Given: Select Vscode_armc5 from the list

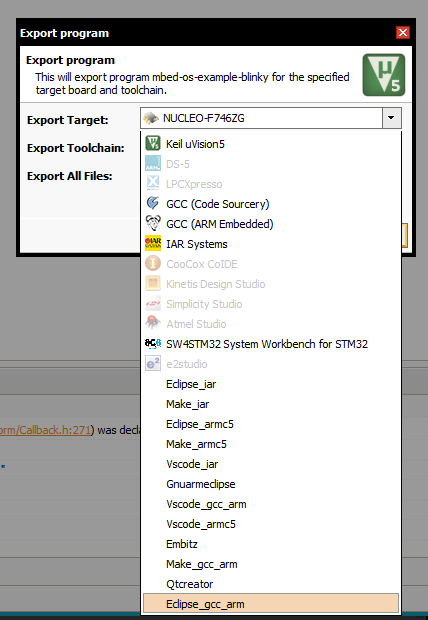Looking at the screenshot, I should (x=271, y=524).
